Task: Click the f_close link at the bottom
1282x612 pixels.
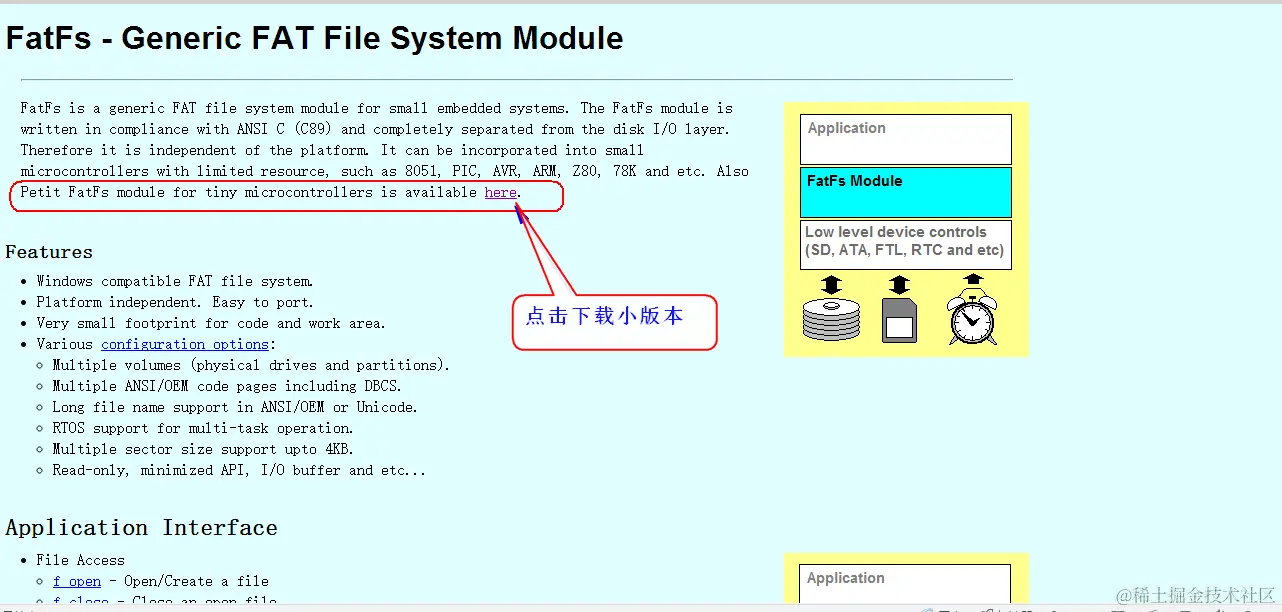Action: [80, 602]
